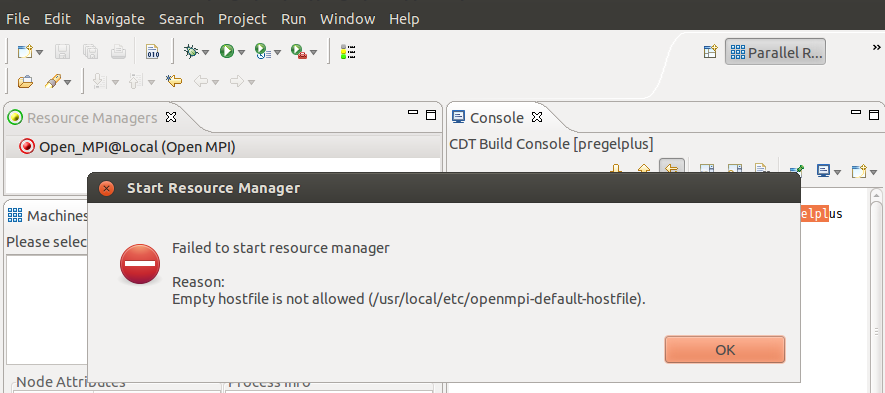
Task: Expand the Run button dropdown arrow
Action: click(242, 53)
